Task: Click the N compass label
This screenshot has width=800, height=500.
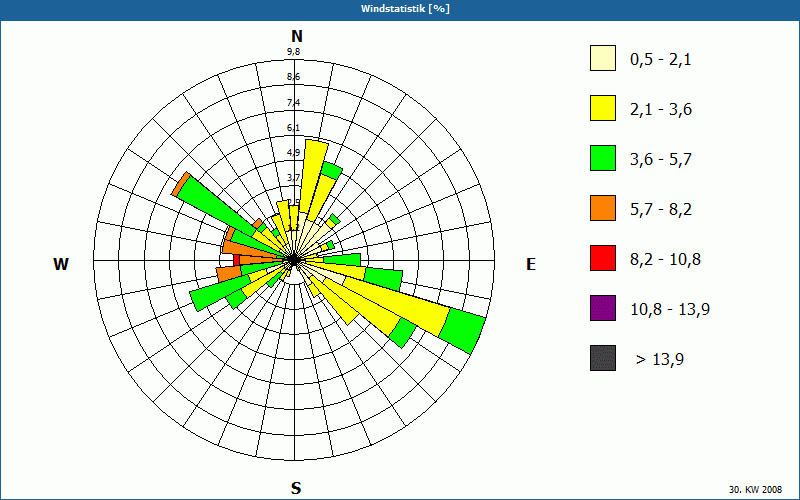Action: tap(297, 36)
